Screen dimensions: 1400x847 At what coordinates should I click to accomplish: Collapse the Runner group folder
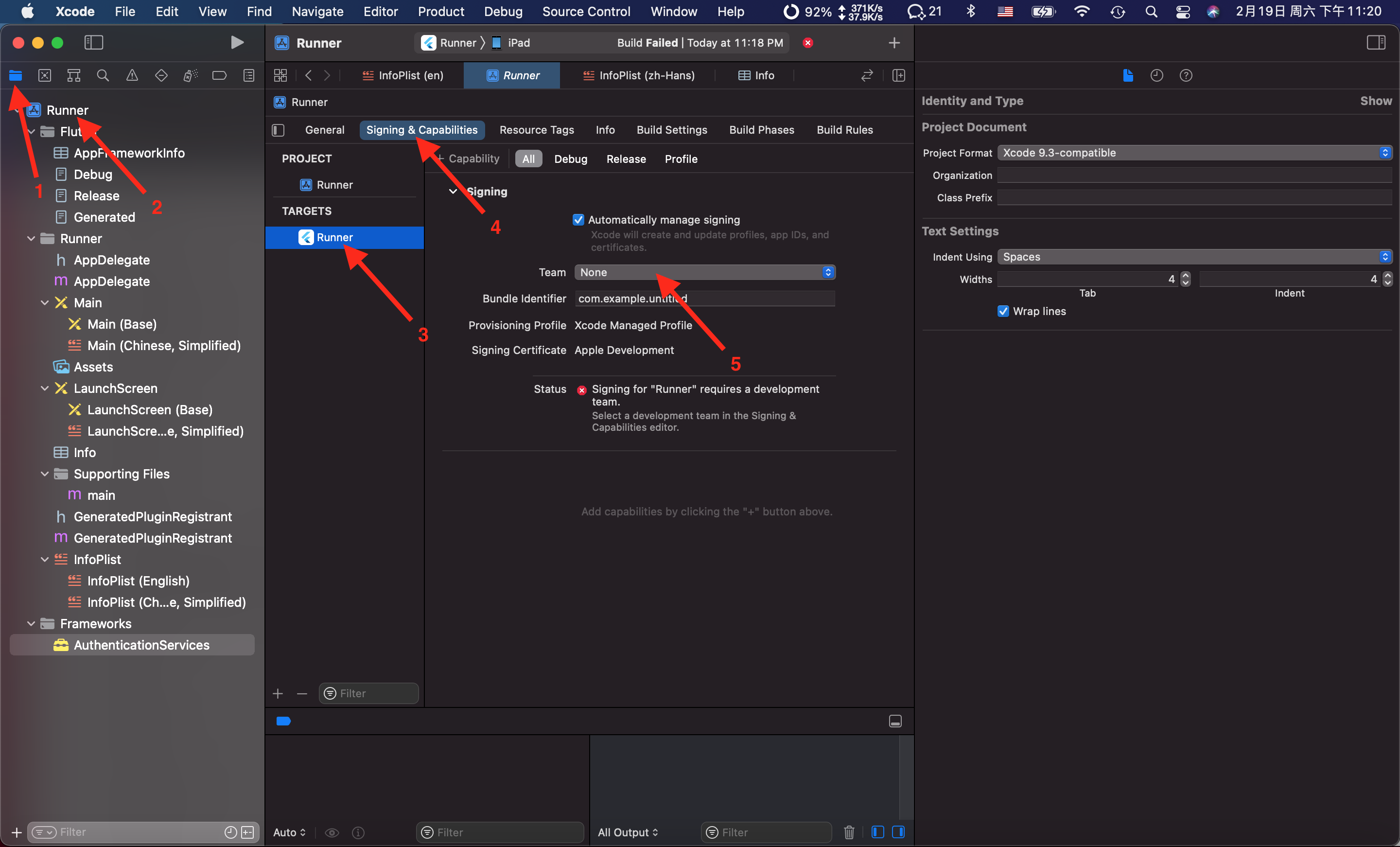click(31, 238)
